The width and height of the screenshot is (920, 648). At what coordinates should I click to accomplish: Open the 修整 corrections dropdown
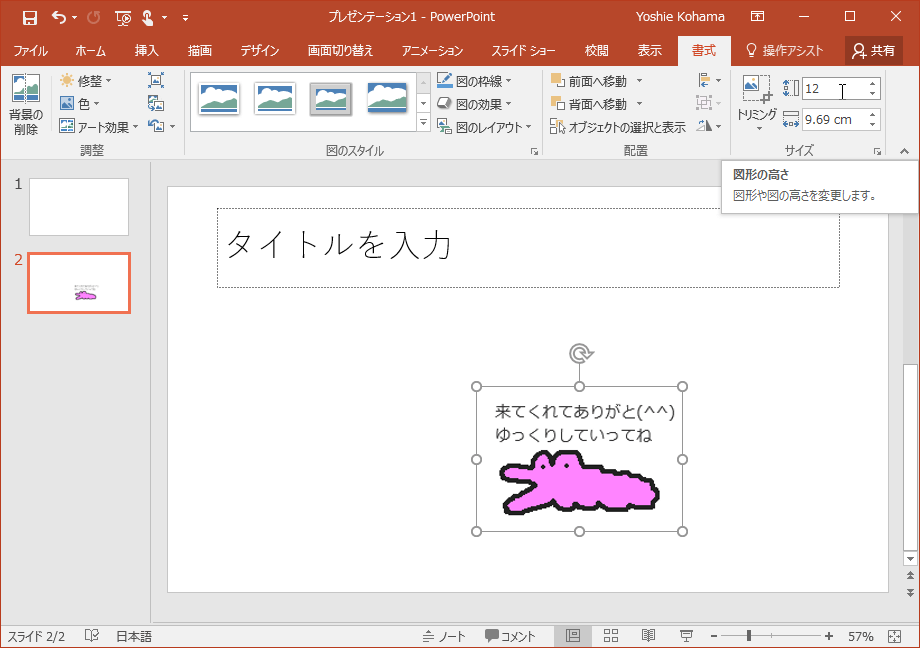click(86, 80)
